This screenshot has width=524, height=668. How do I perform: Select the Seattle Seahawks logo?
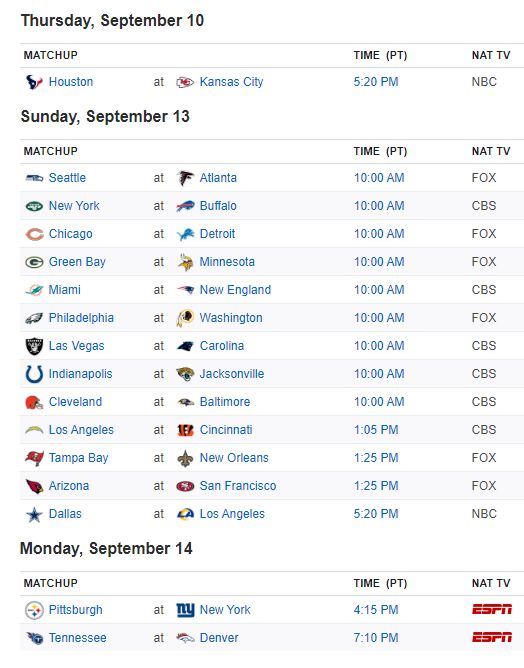[34, 178]
